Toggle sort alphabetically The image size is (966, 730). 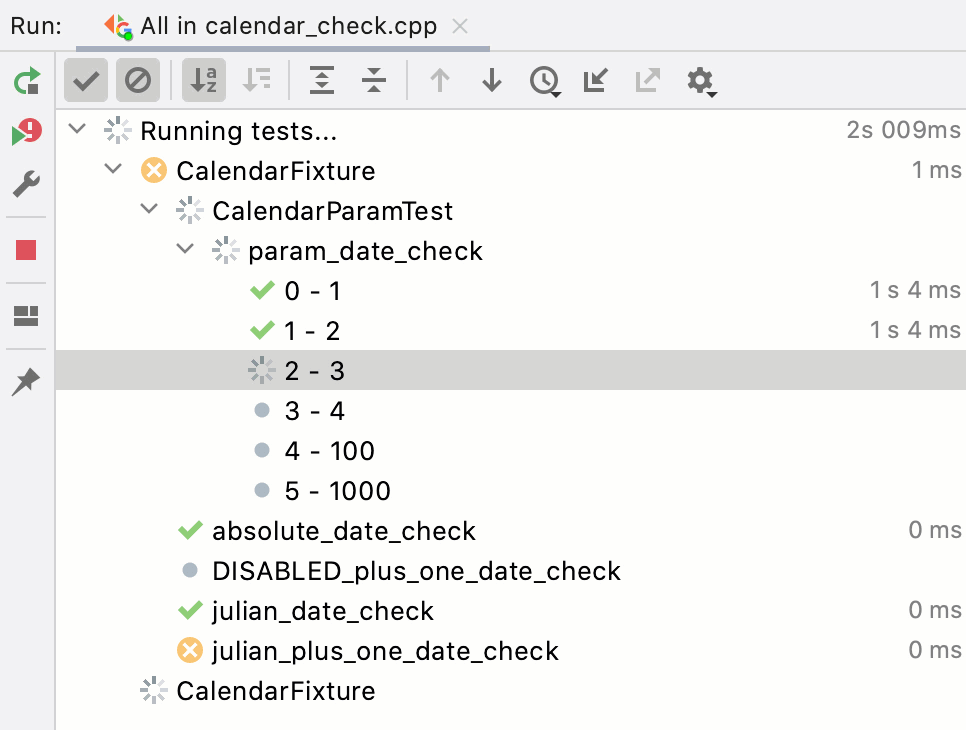204,80
